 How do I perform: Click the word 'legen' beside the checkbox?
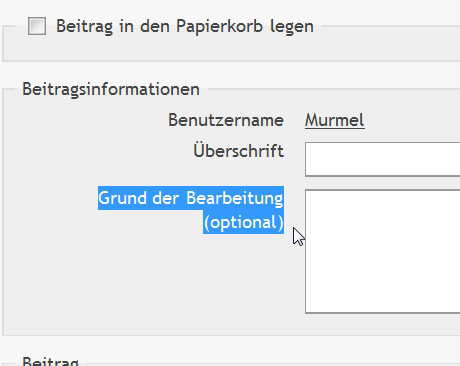tap(292, 27)
